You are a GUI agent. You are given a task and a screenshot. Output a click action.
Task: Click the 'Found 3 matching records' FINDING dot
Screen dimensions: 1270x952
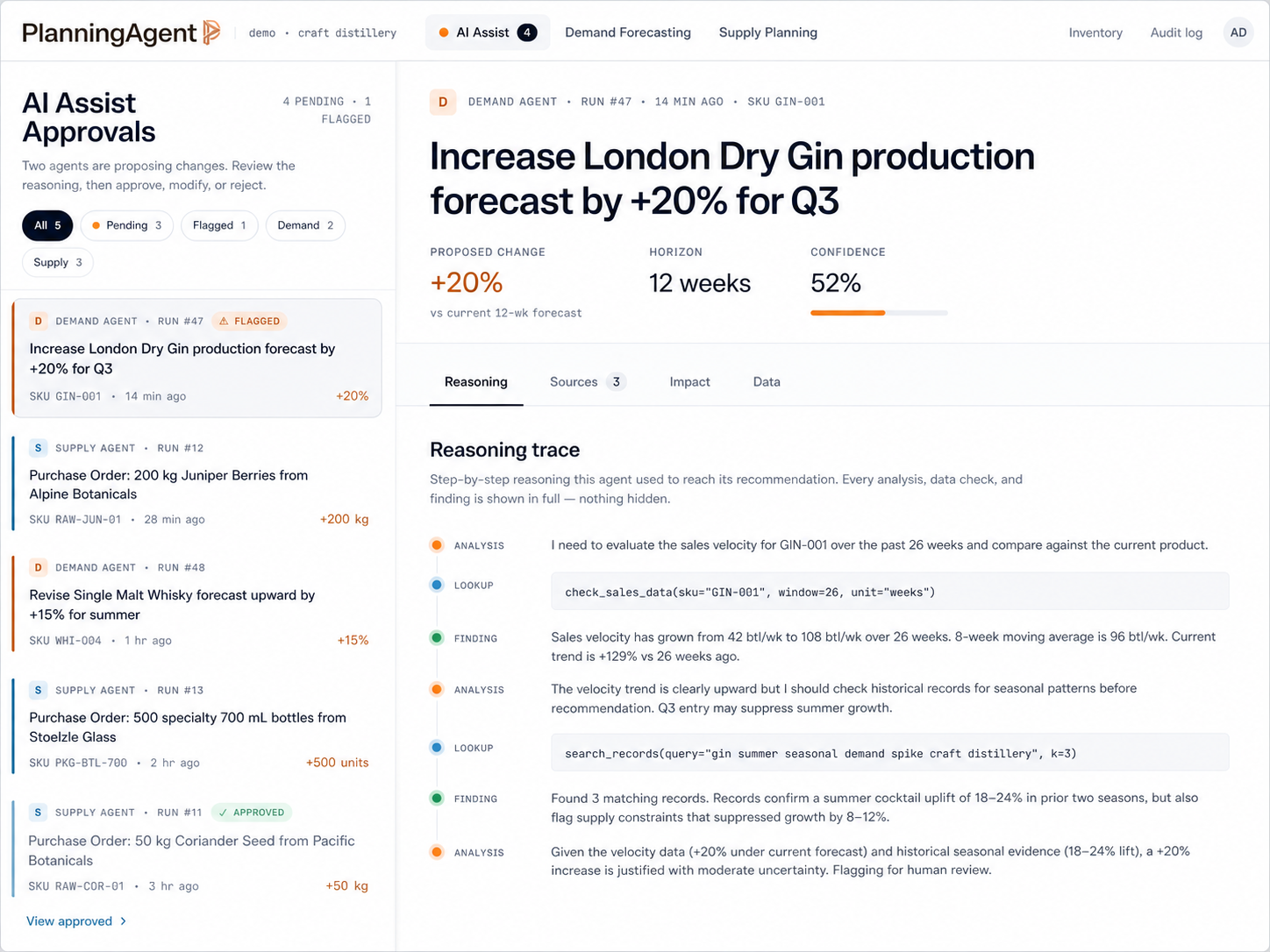[437, 799]
